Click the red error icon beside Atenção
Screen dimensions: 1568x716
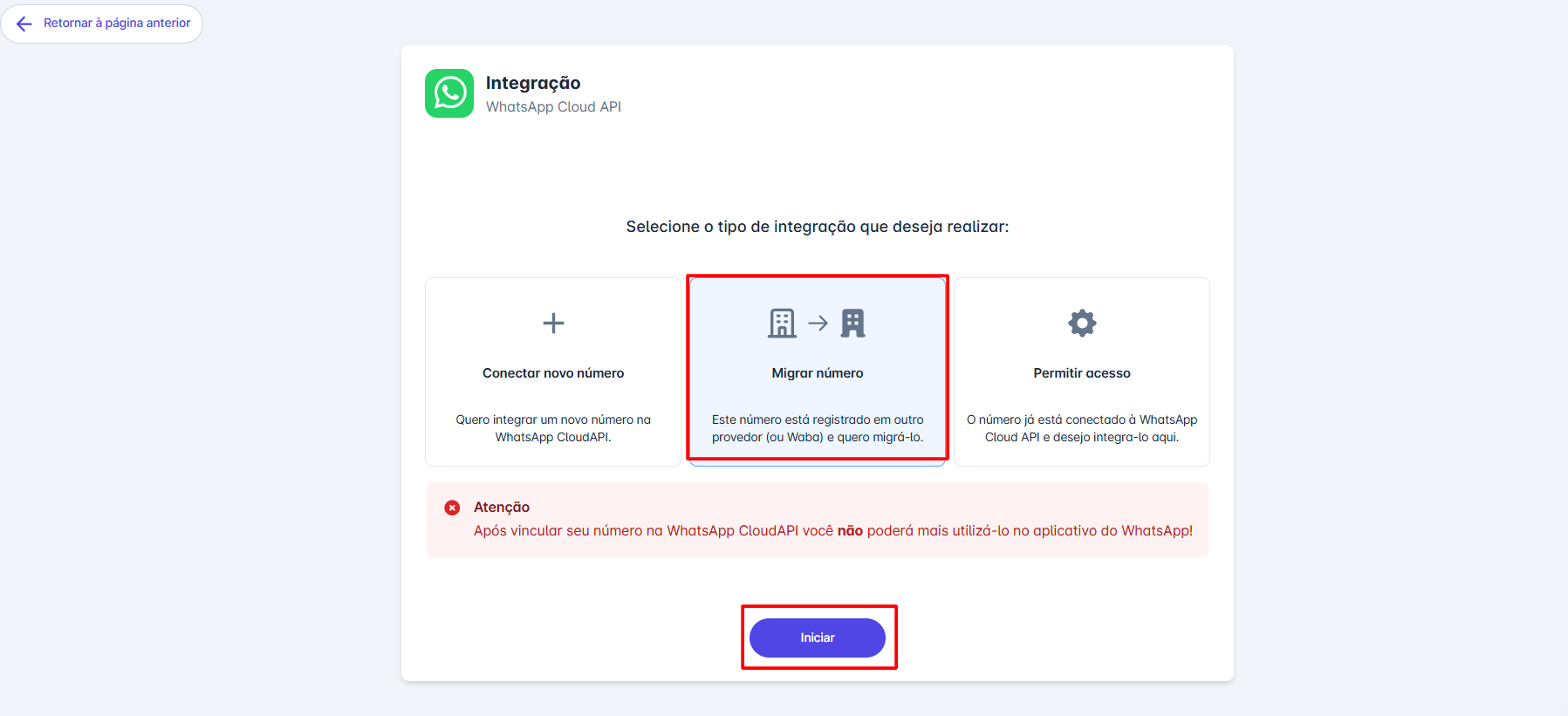coord(452,508)
